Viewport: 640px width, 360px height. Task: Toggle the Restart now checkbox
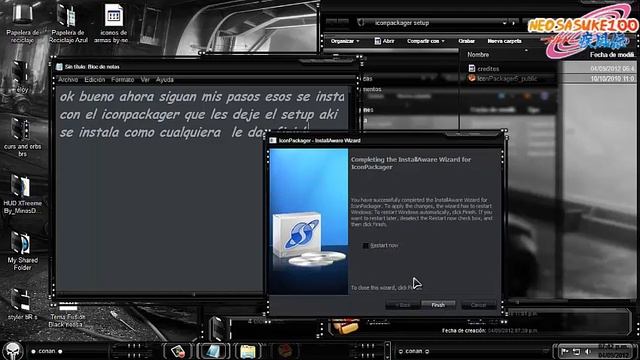pyautogui.click(x=365, y=246)
